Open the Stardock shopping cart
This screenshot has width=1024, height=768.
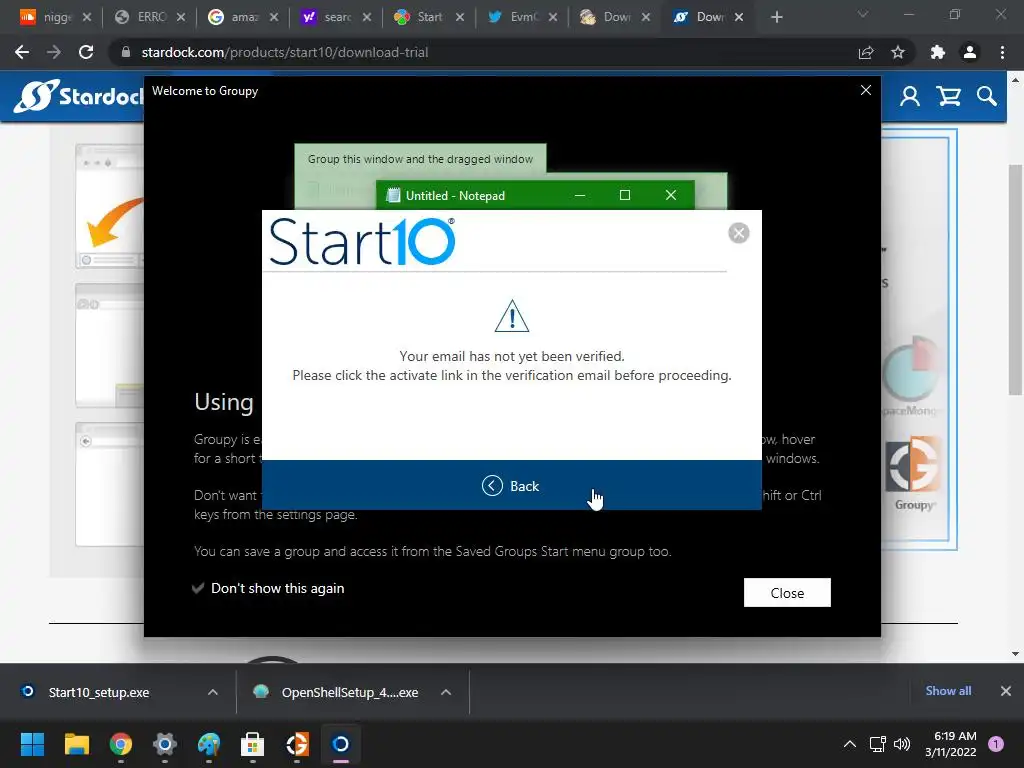point(948,97)
